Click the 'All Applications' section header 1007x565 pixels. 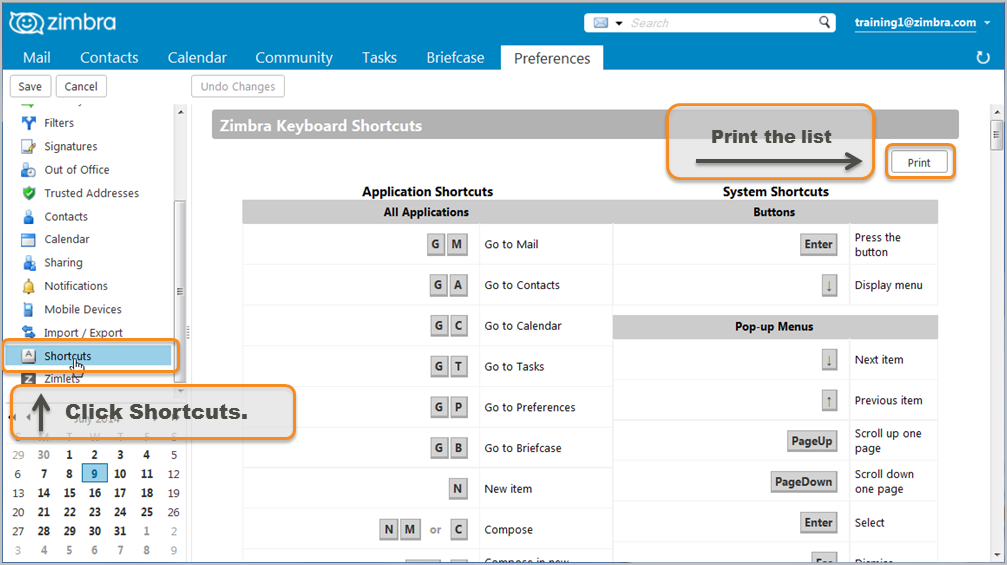click(426, 212)
